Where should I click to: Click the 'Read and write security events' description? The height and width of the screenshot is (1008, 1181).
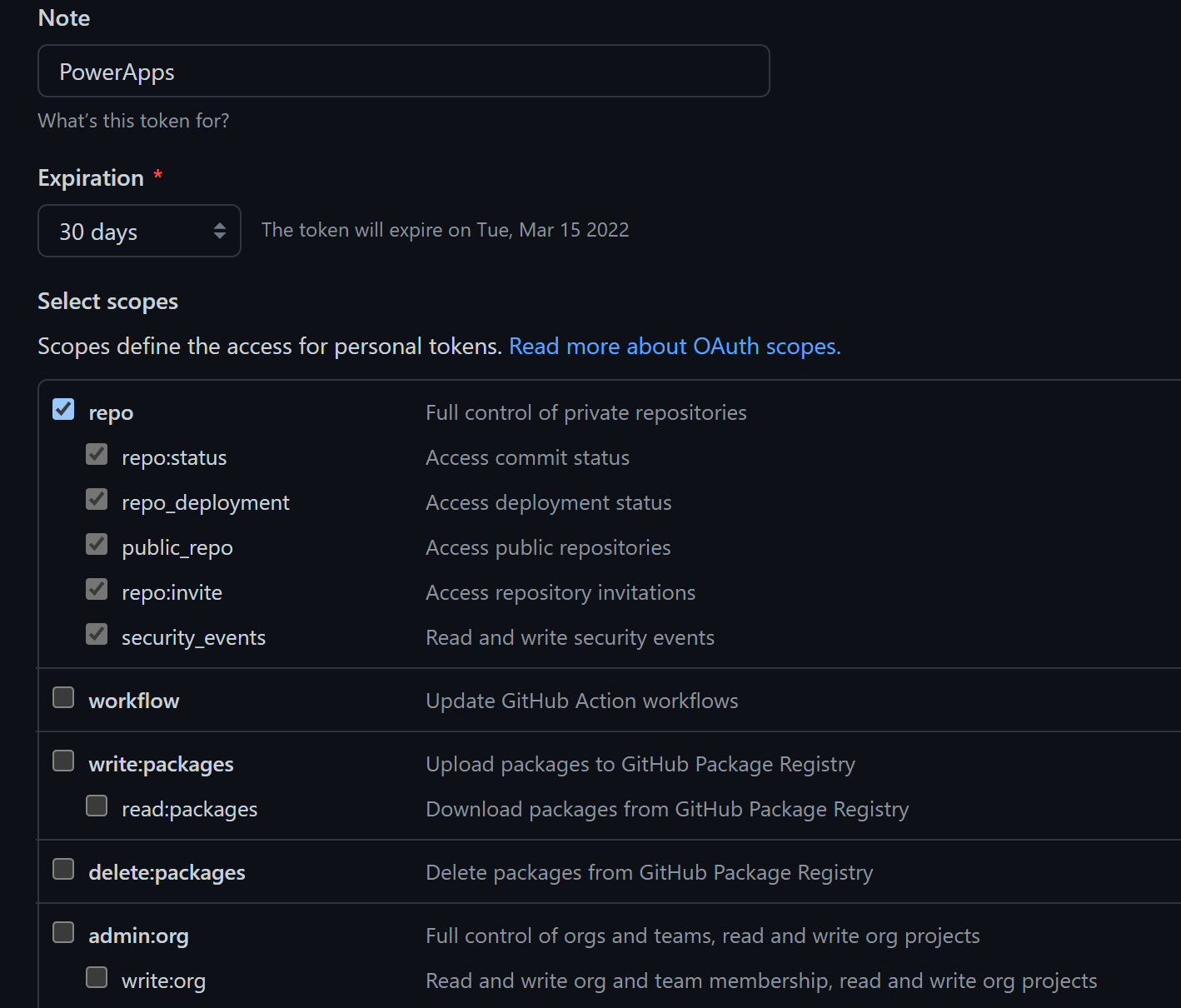[571, 638]
